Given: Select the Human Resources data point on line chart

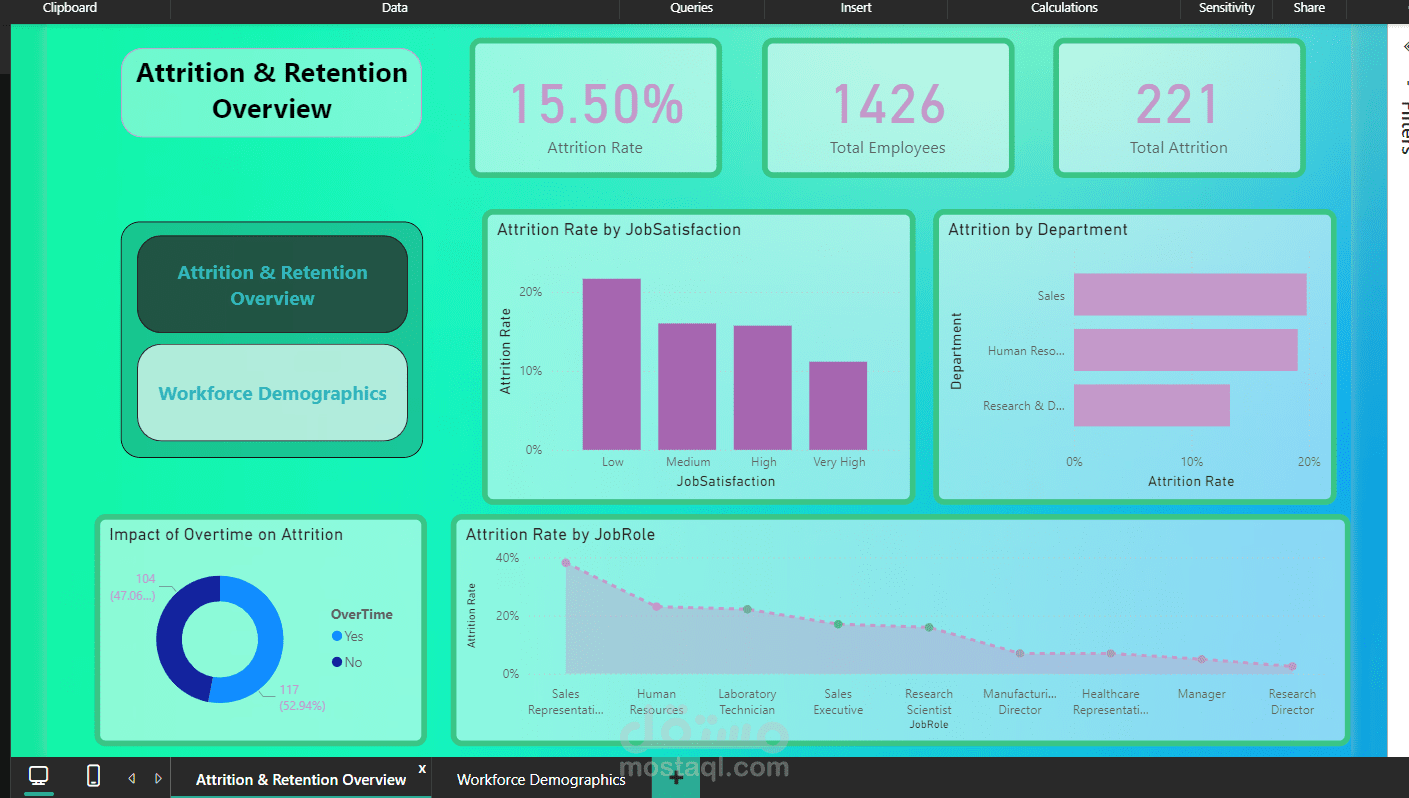Looking at the screenshot, I should [x=656, y=607].
